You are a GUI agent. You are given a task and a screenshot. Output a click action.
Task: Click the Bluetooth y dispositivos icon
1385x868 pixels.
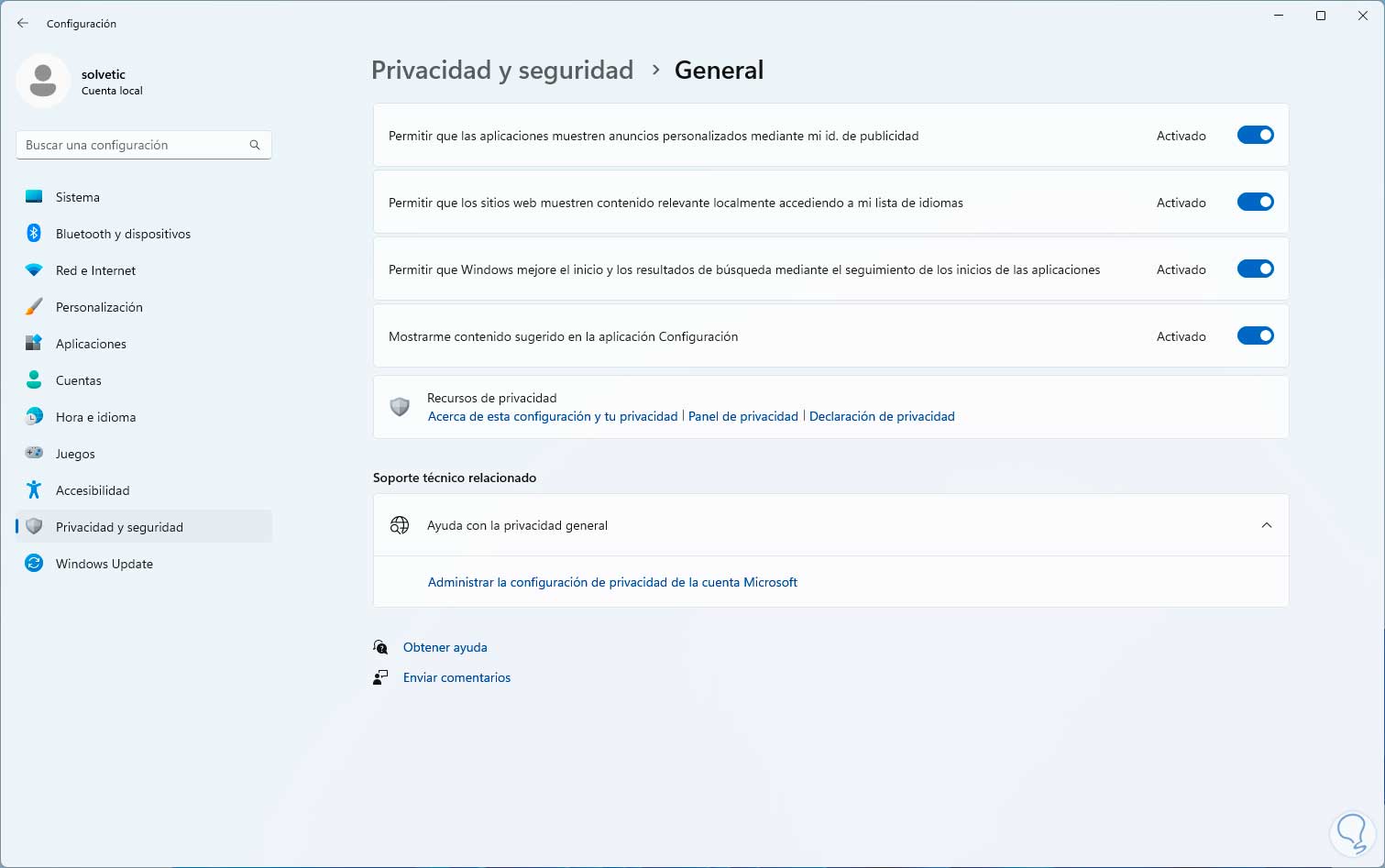point(34,234)
